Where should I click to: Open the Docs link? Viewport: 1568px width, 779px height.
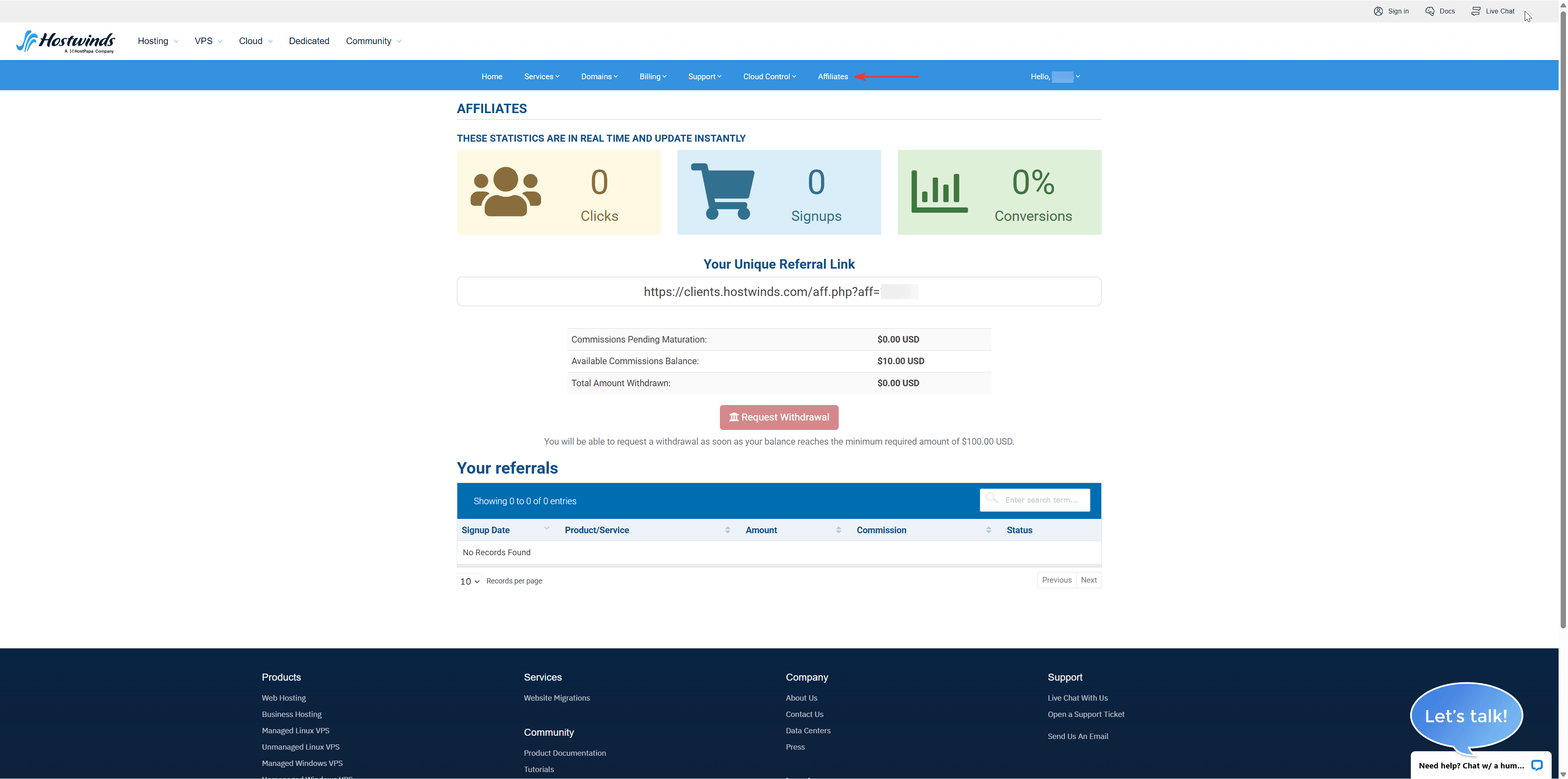pyautogui.click(x=1448, y=11)
